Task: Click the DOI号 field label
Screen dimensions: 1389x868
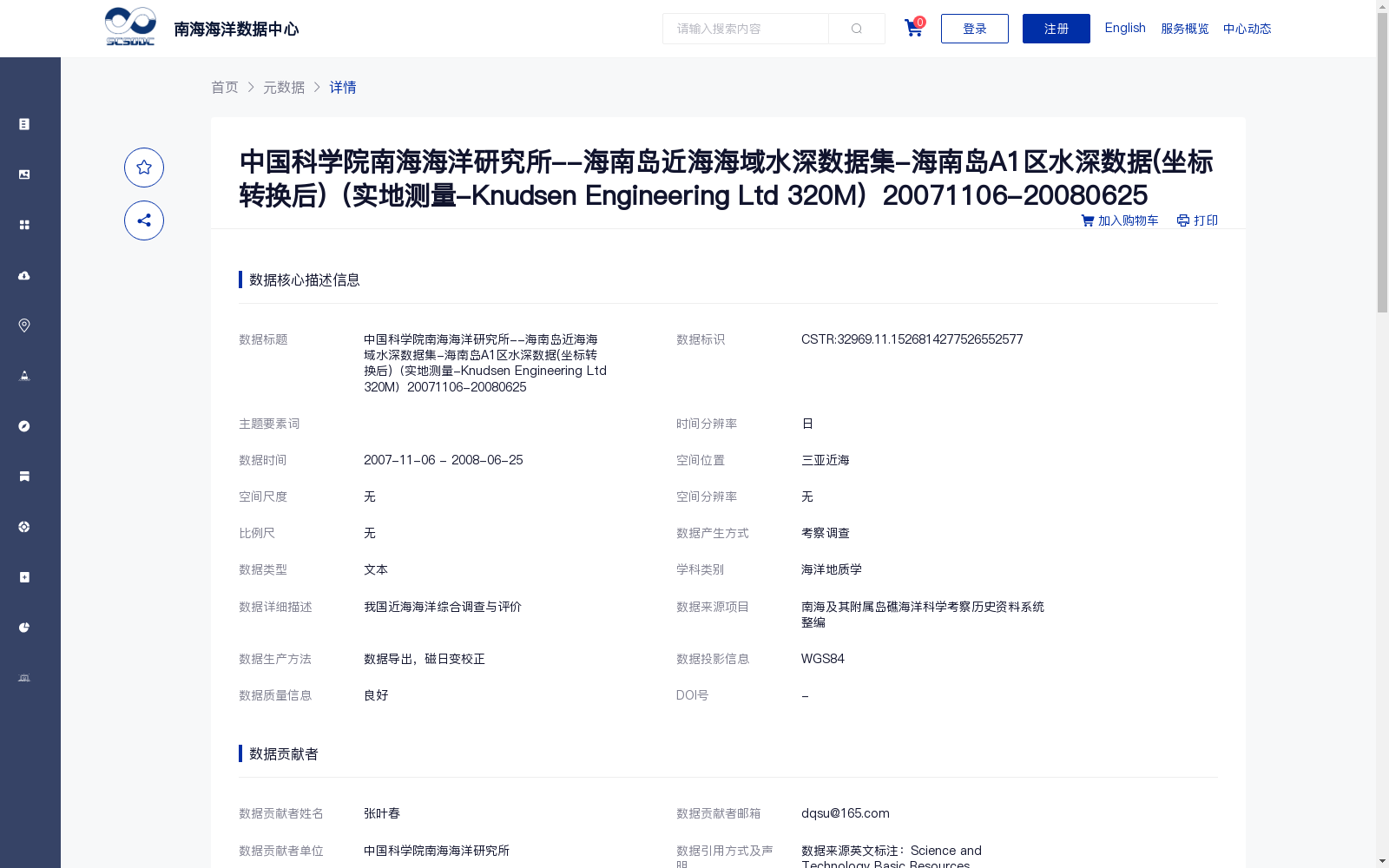Action: (692, 695)
